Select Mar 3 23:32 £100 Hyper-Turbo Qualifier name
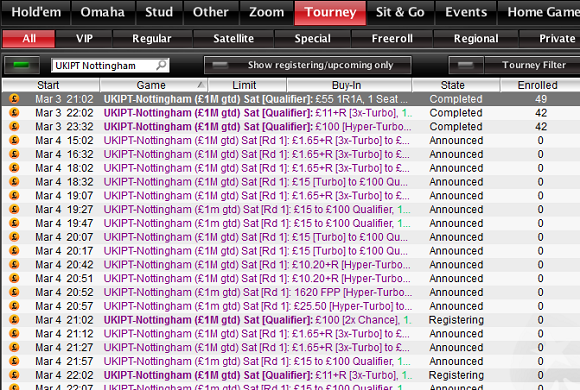 257,127
